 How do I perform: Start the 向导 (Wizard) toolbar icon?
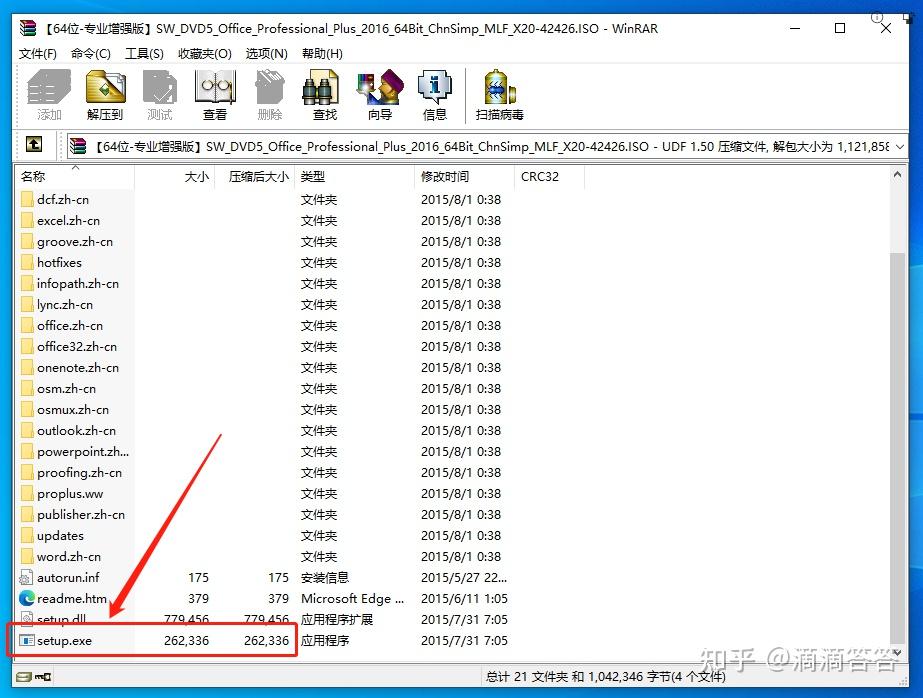(x=380, y=95)
